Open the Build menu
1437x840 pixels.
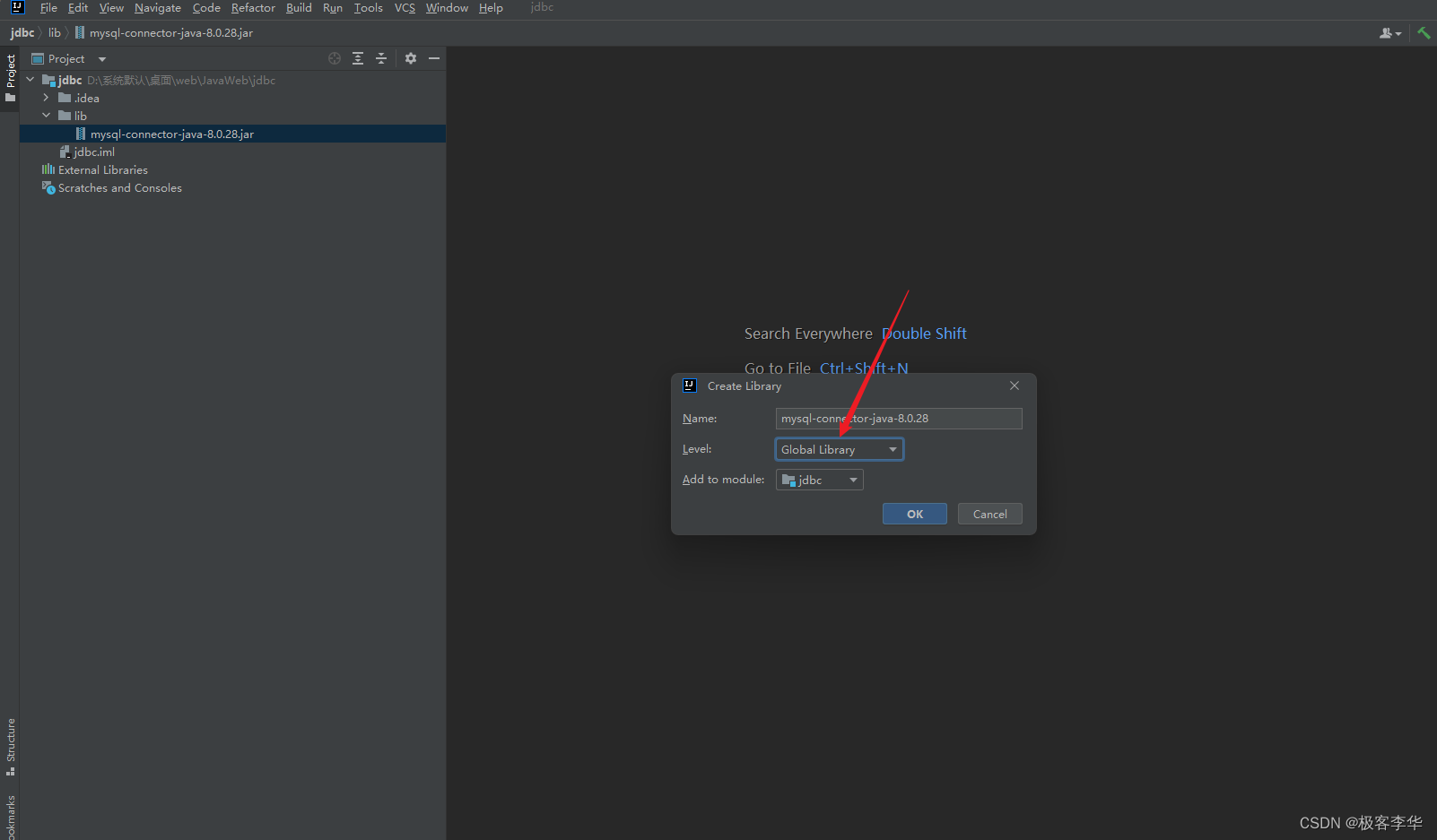coord(299,8)
